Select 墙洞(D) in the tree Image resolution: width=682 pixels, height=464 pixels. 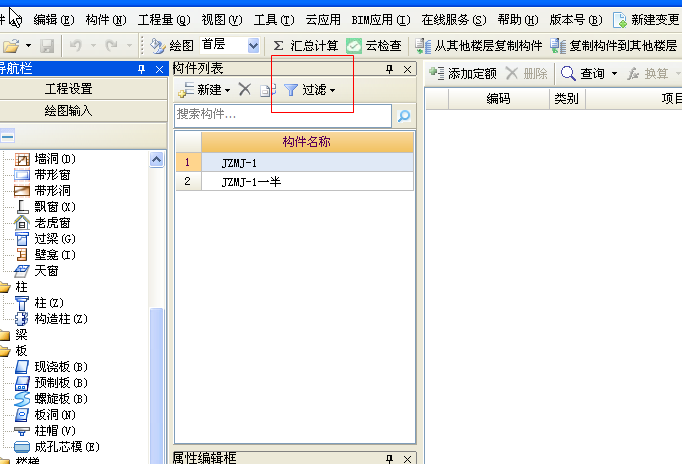point(45,159)
